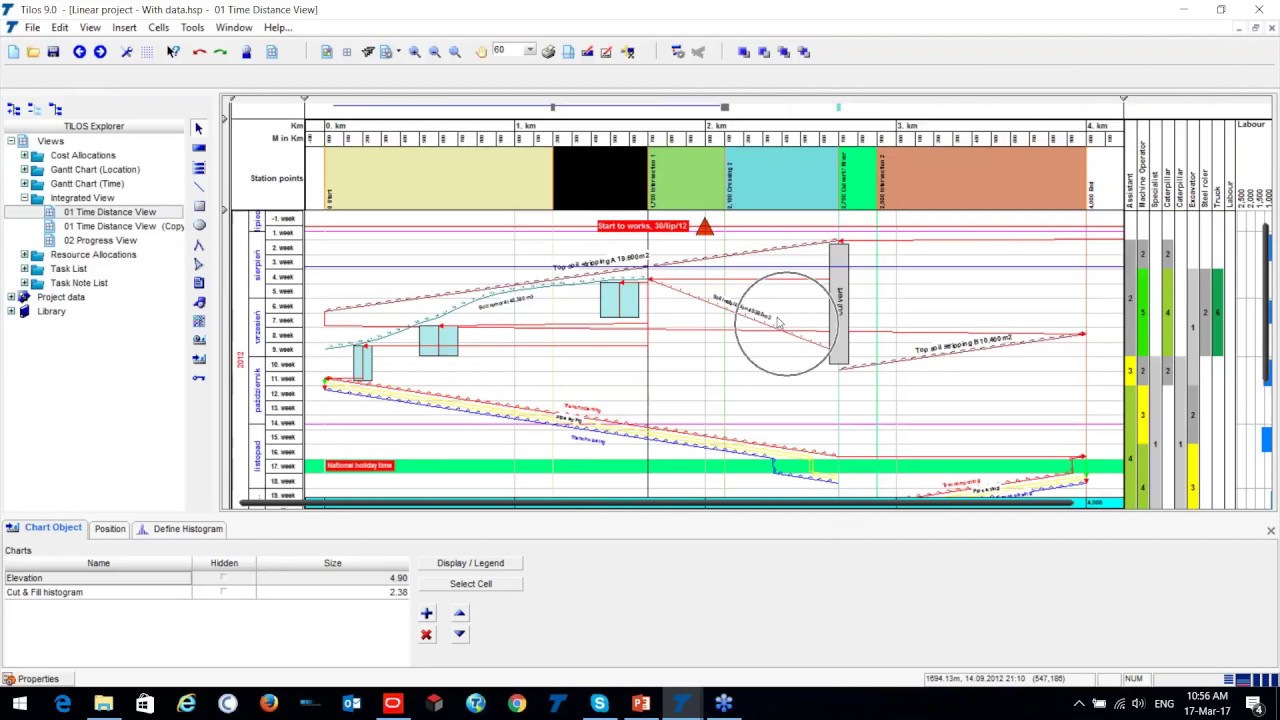The height and width of the screenshot is (720, 1280).
Task: Click the print icon in toolbar
Action: pyautogui.click(x=548, y=52)
